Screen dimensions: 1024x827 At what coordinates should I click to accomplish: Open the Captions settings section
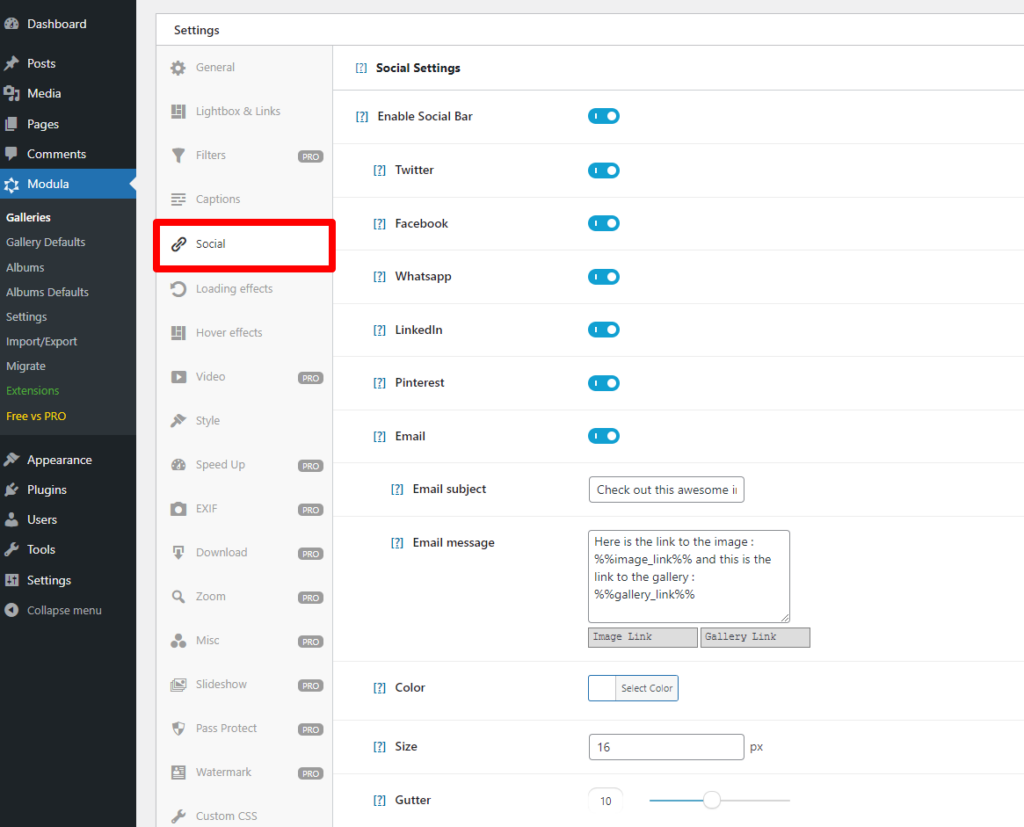click(216, 199)
